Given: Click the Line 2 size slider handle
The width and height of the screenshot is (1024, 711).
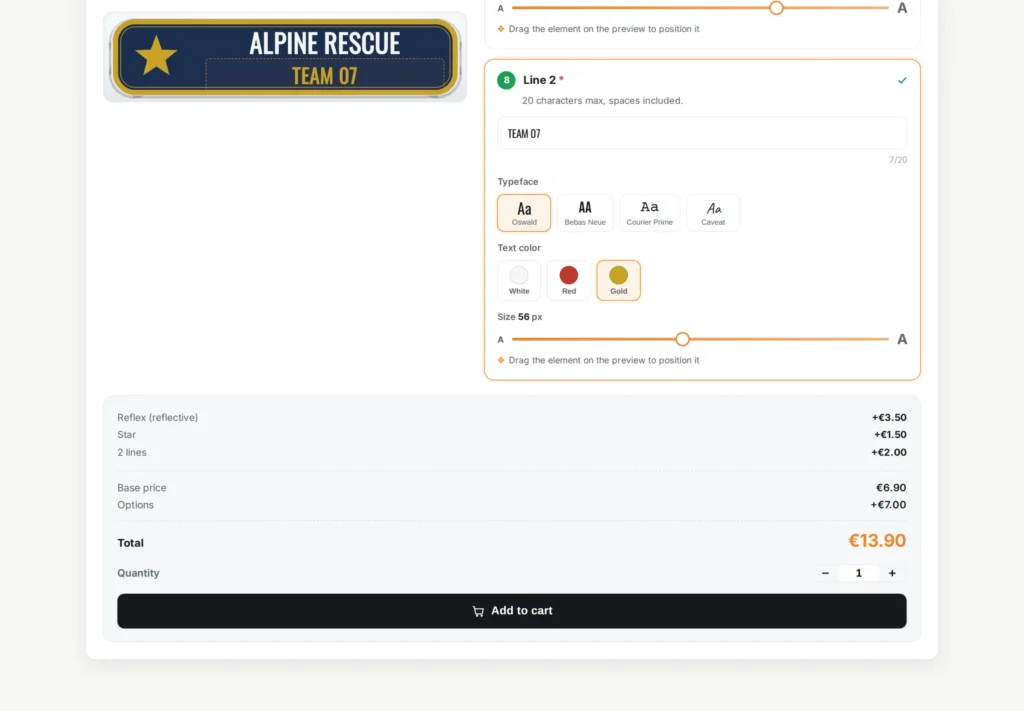Looking at the screenshot, I should point(682,339).
